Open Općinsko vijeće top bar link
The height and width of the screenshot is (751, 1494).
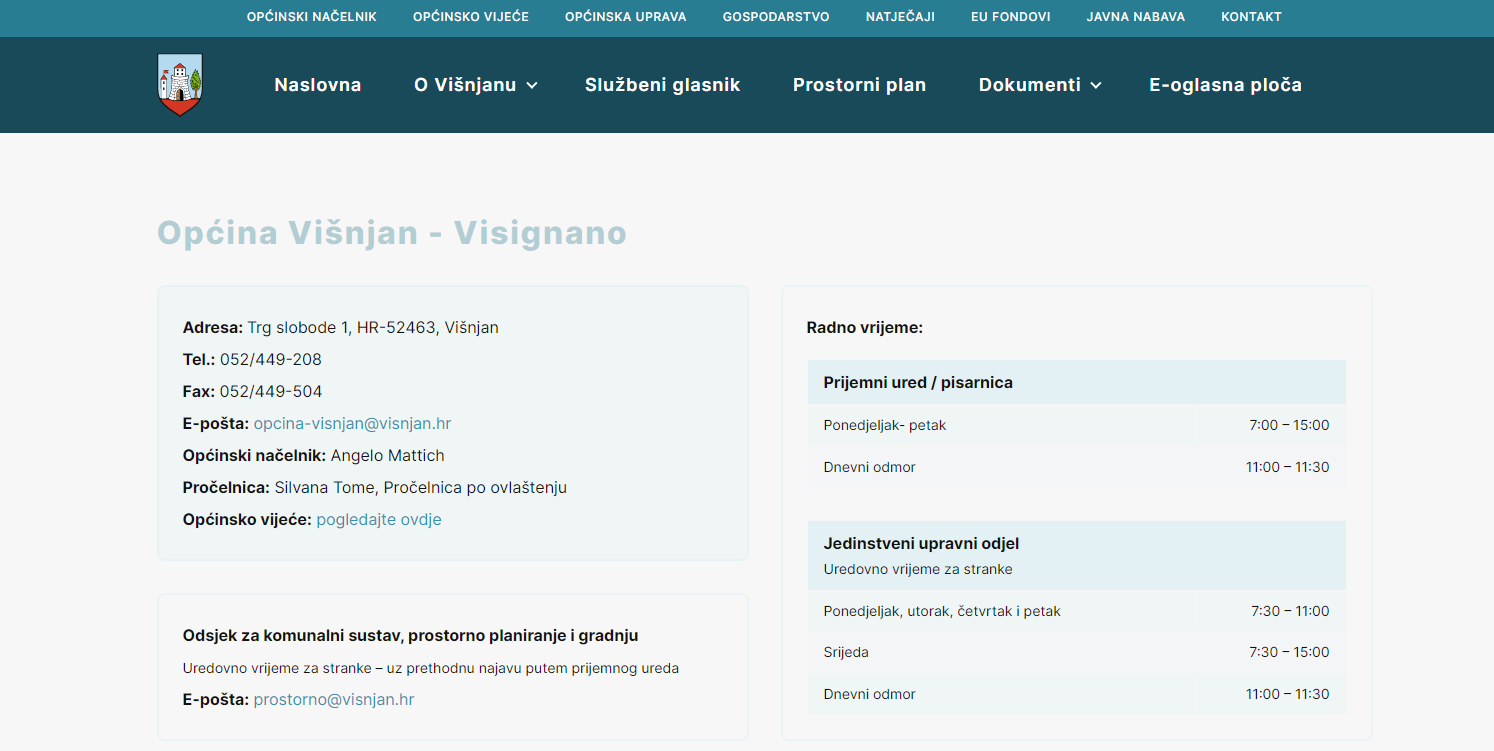pyautogui.click(x=470, y=17)
